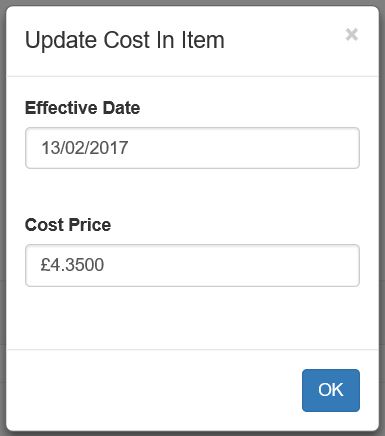385x436 pixels.
Task: Select the 13/02/2017 date value
Action: 85,148
